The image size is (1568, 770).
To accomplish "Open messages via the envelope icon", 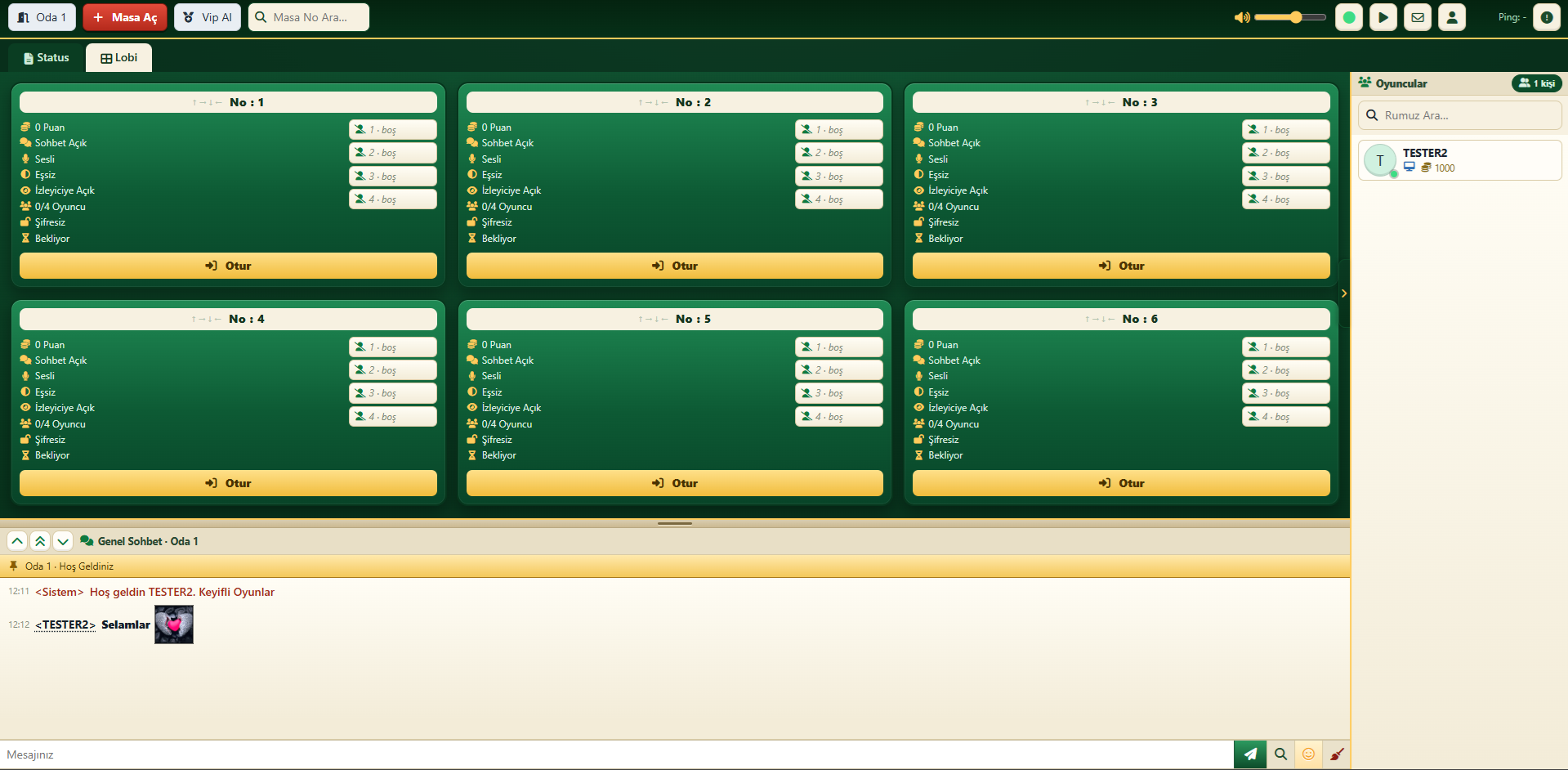I will pos(1418,17).
